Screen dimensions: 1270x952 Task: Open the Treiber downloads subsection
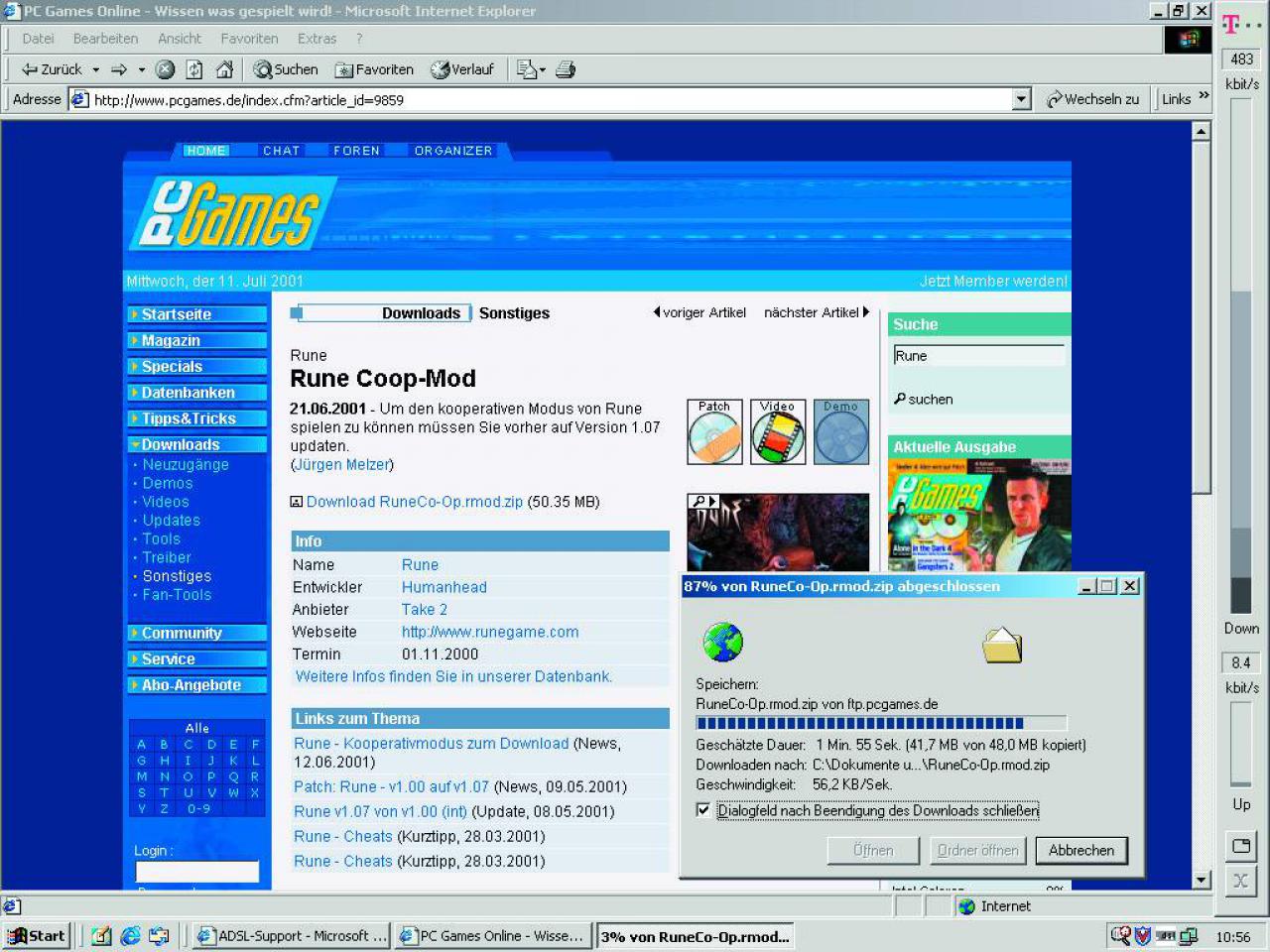[167, 557]
